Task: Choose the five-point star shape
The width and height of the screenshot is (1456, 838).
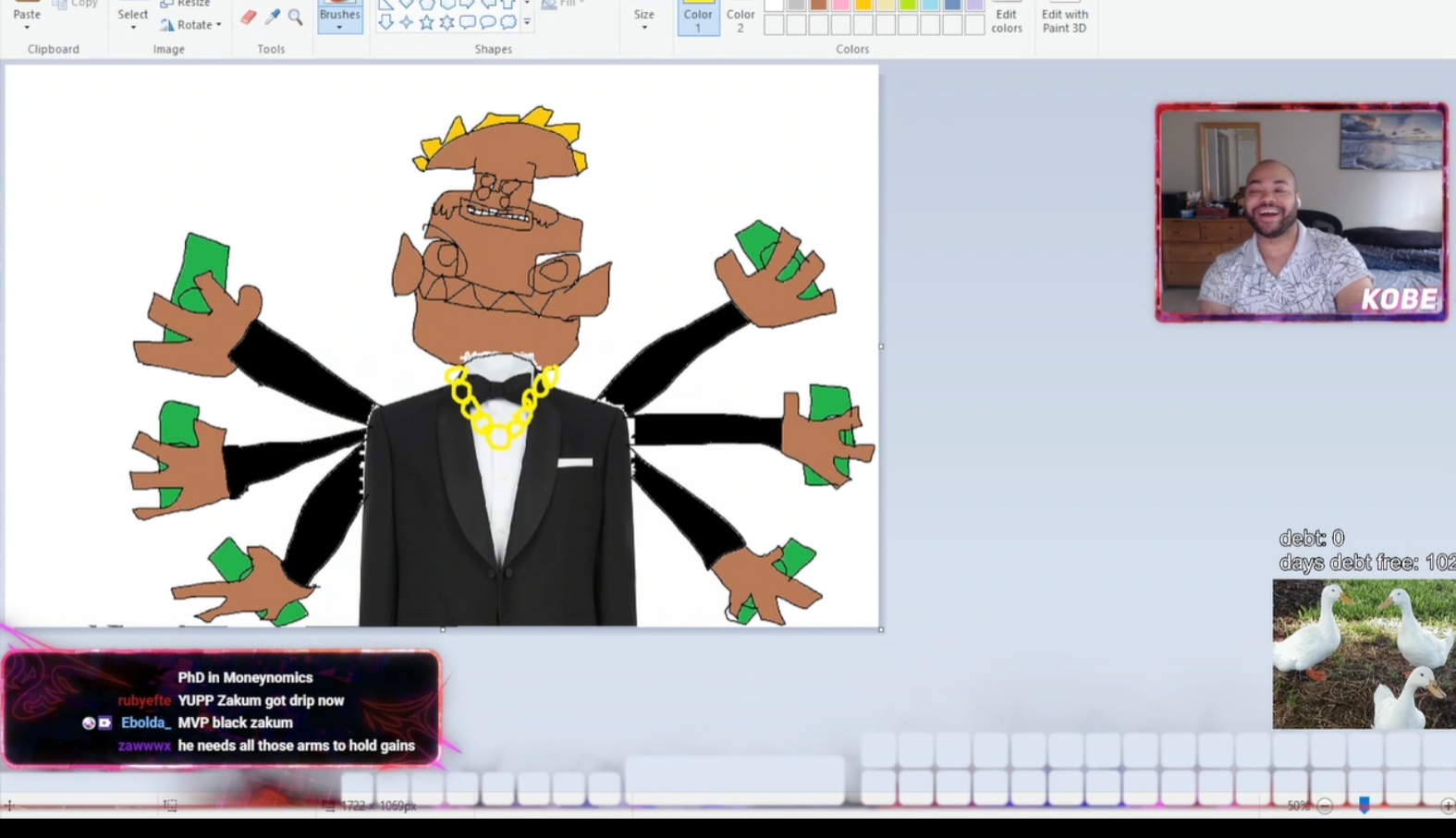Action: point(426,22)
